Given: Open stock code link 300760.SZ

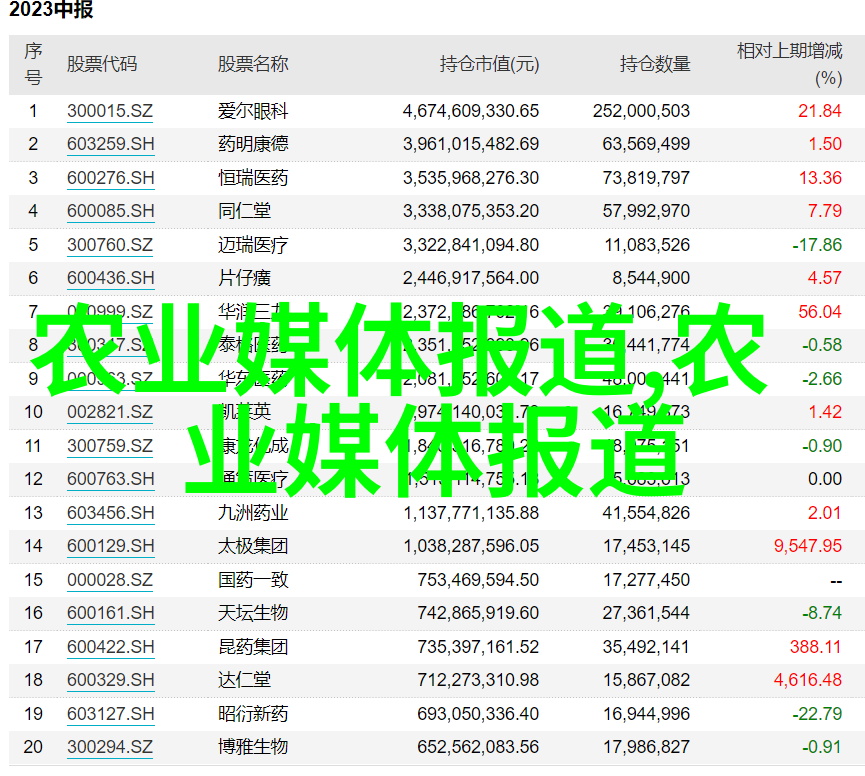Looking at the screenshot, I should [110, 244].
